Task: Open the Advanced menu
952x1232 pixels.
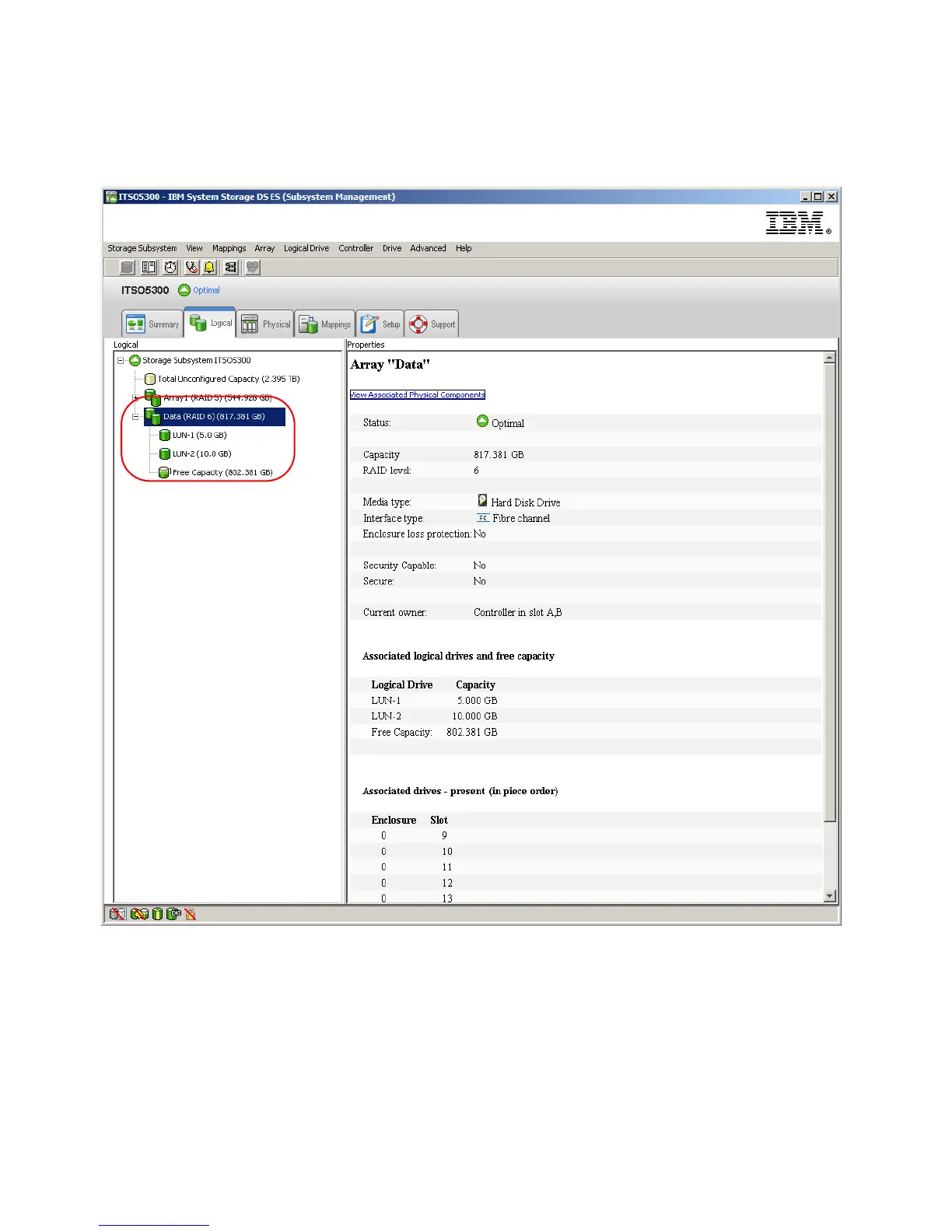Action: coord(429,248)
